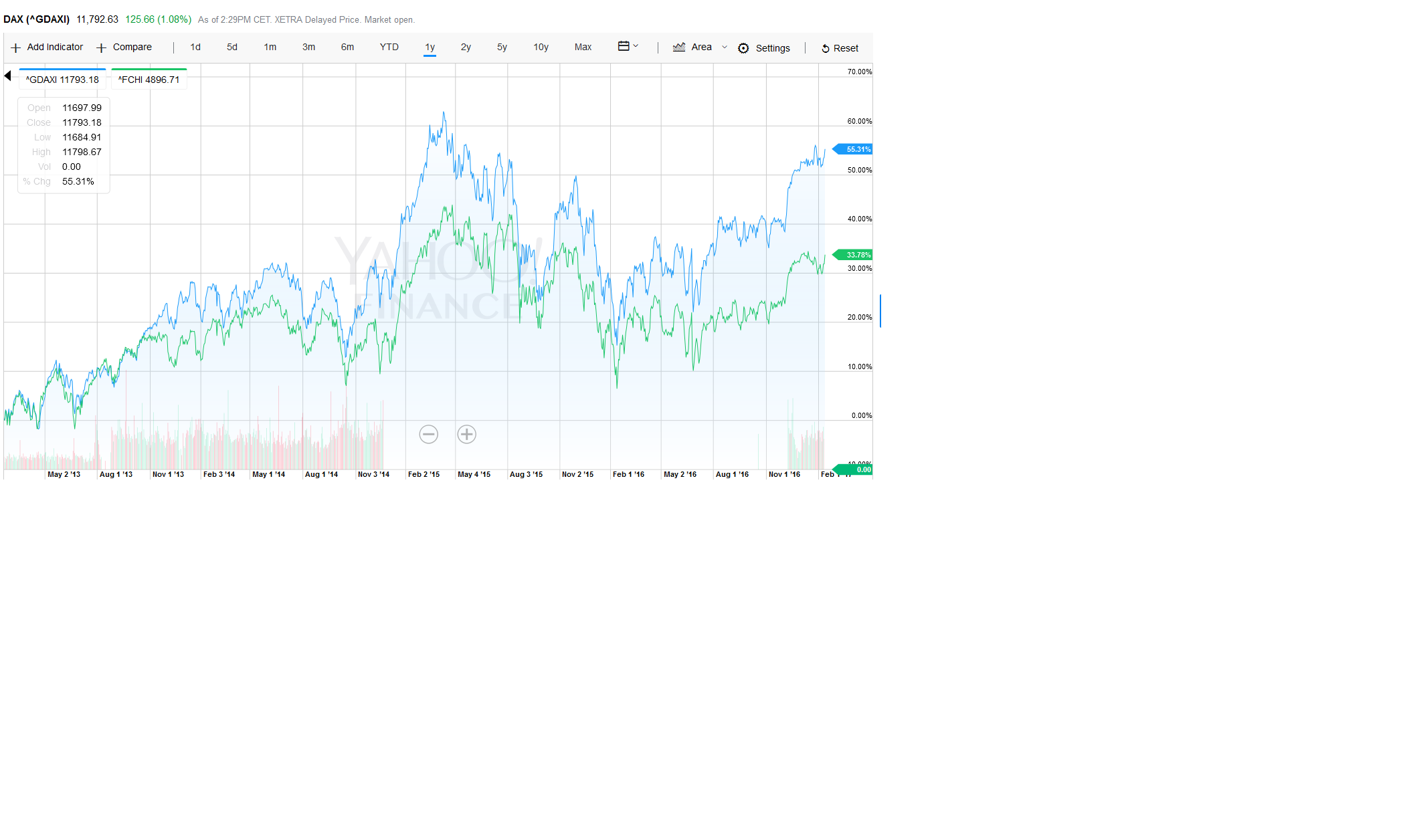The height and width of the screenshot is (840, 1405).
Task: Click the plus icon beside Compare
Action: point(102,47)
